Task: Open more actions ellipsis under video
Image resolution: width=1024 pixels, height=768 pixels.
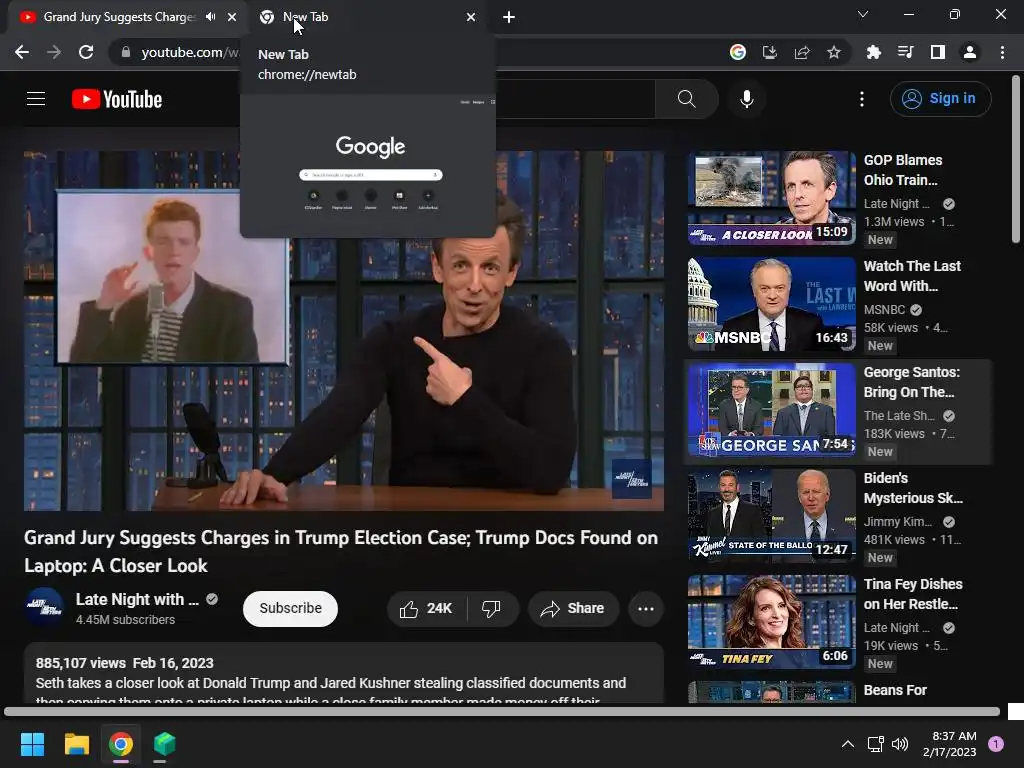Action: click(x=646, y=609)
